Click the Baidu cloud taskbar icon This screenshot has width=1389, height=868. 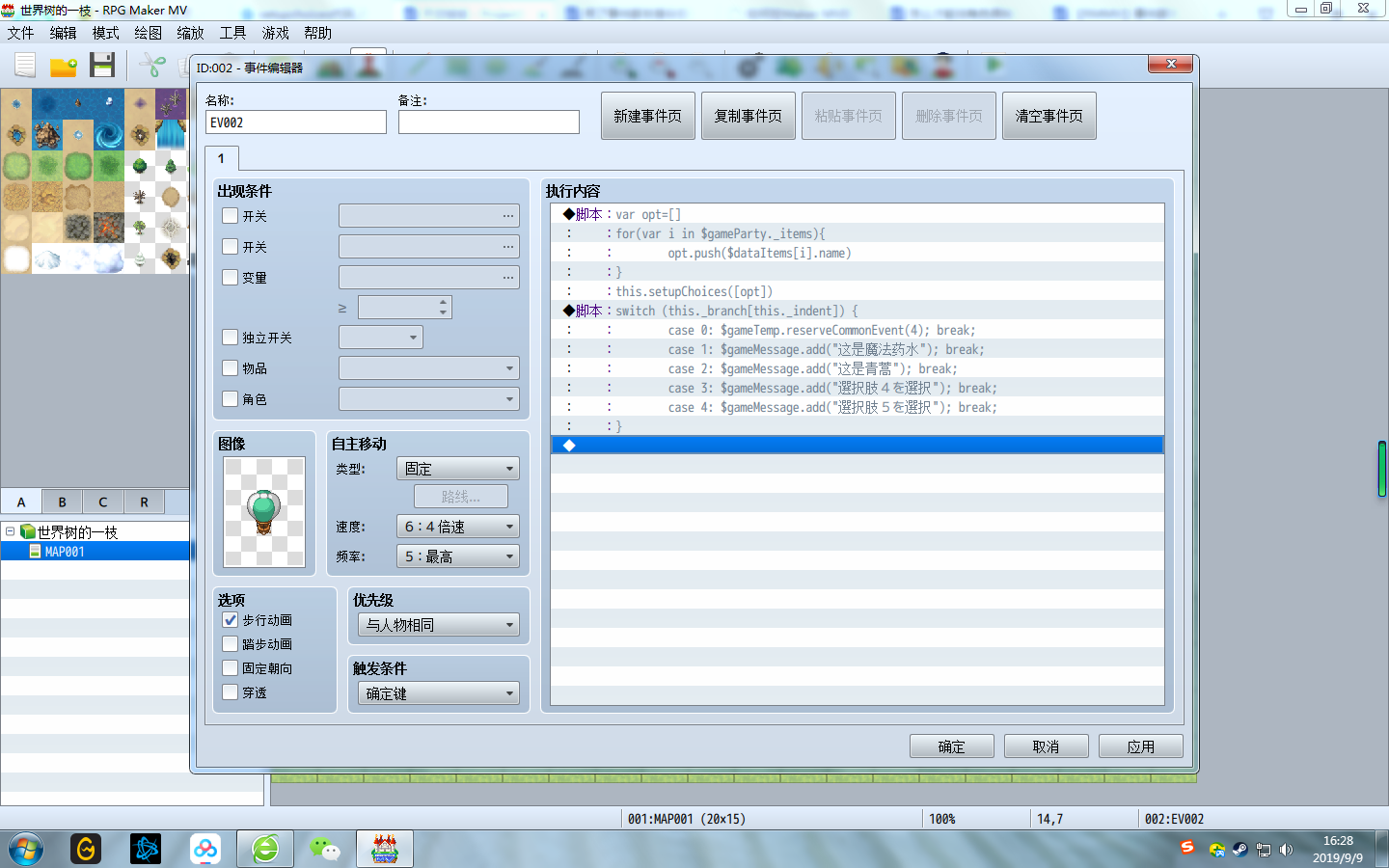(x=205, y=849)
